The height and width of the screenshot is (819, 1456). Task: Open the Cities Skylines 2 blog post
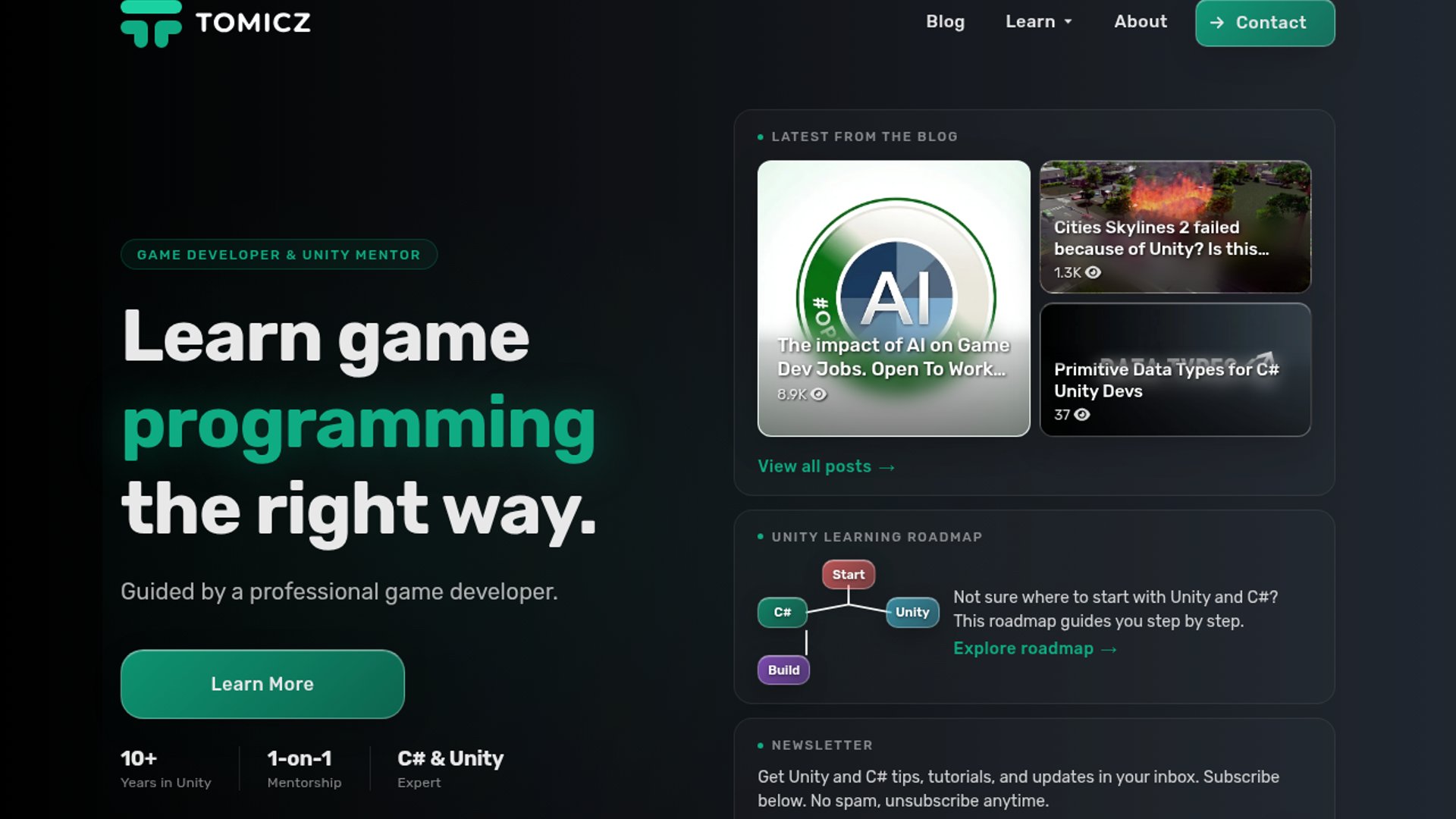pos(1175,227)
